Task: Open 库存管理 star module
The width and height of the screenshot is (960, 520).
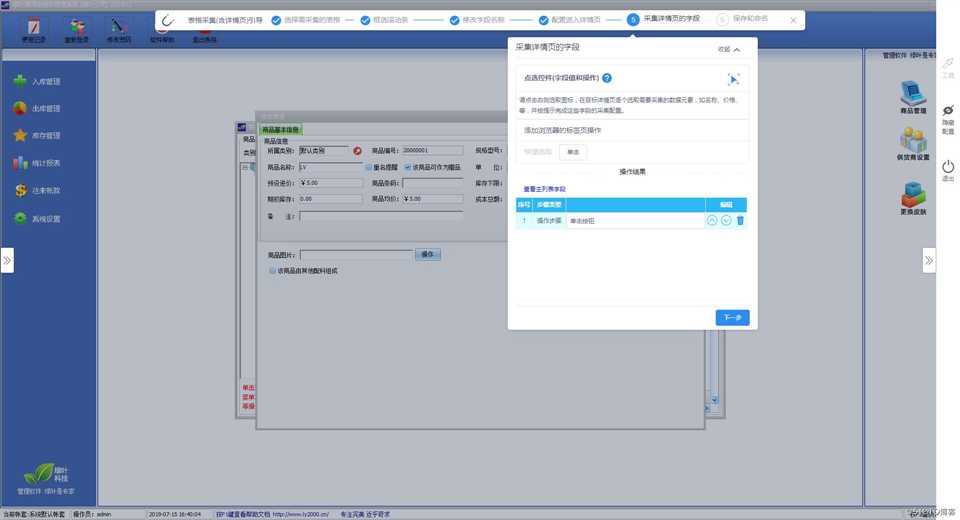Action: point(38,135)
